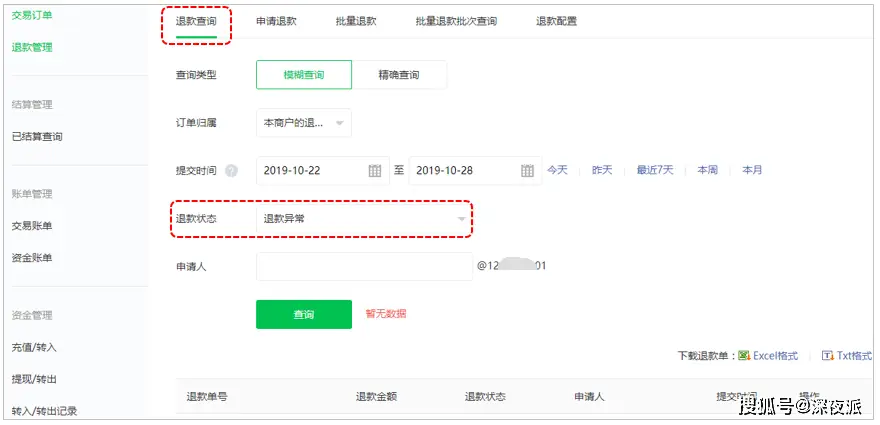Open 充值/转入 in the sidebar
Viewport: 880px width, 425px height.
[34, 348]
